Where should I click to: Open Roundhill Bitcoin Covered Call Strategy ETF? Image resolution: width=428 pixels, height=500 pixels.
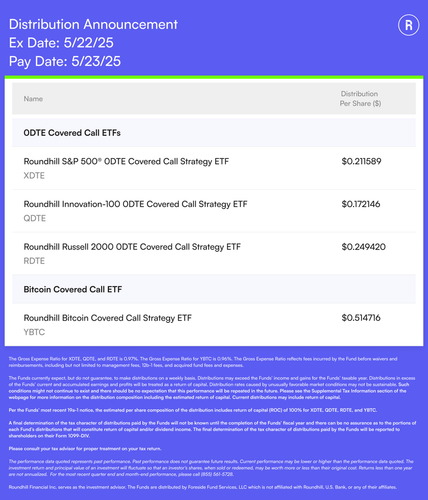107,318
